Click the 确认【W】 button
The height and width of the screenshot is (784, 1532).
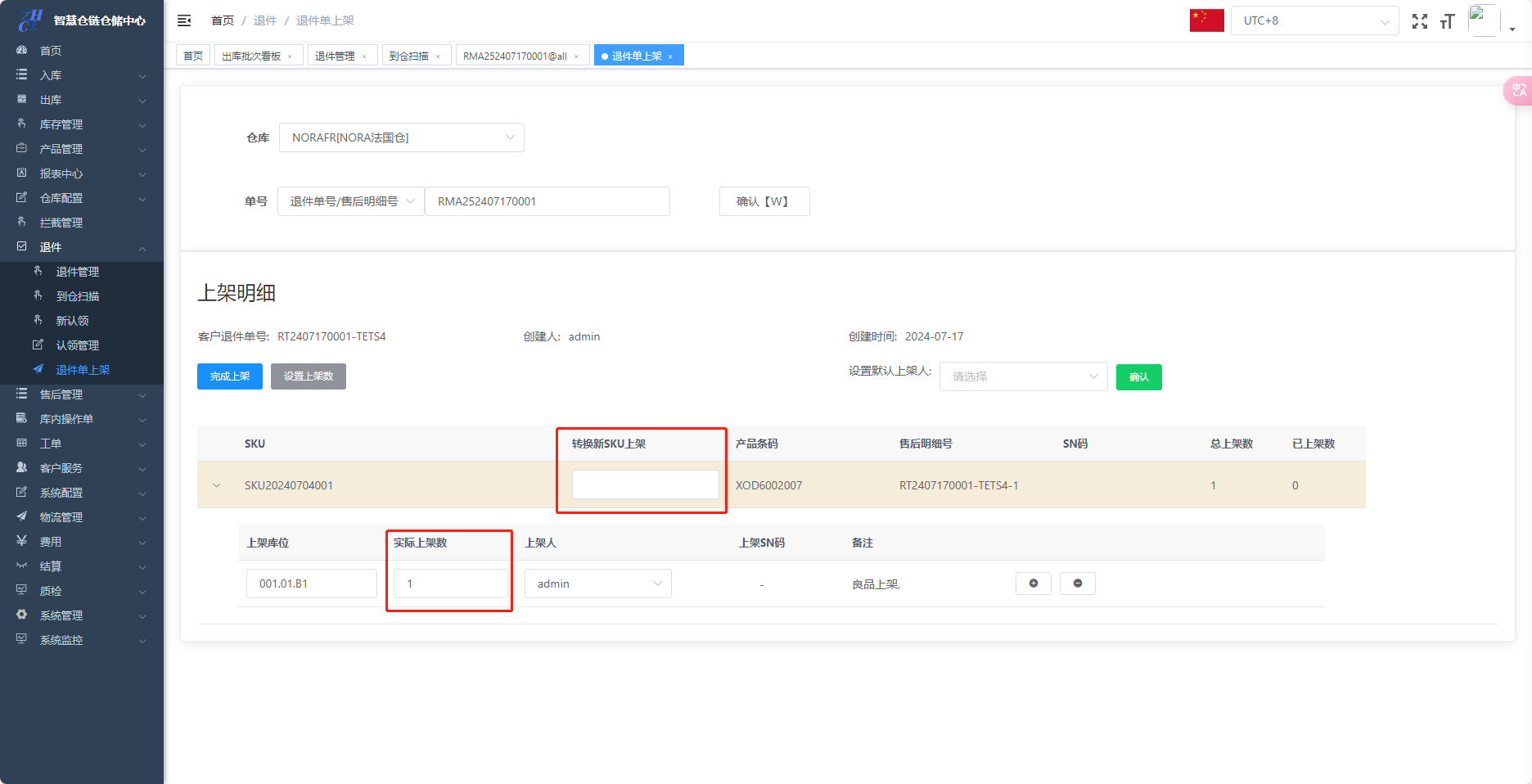click(x=764, y=201)
